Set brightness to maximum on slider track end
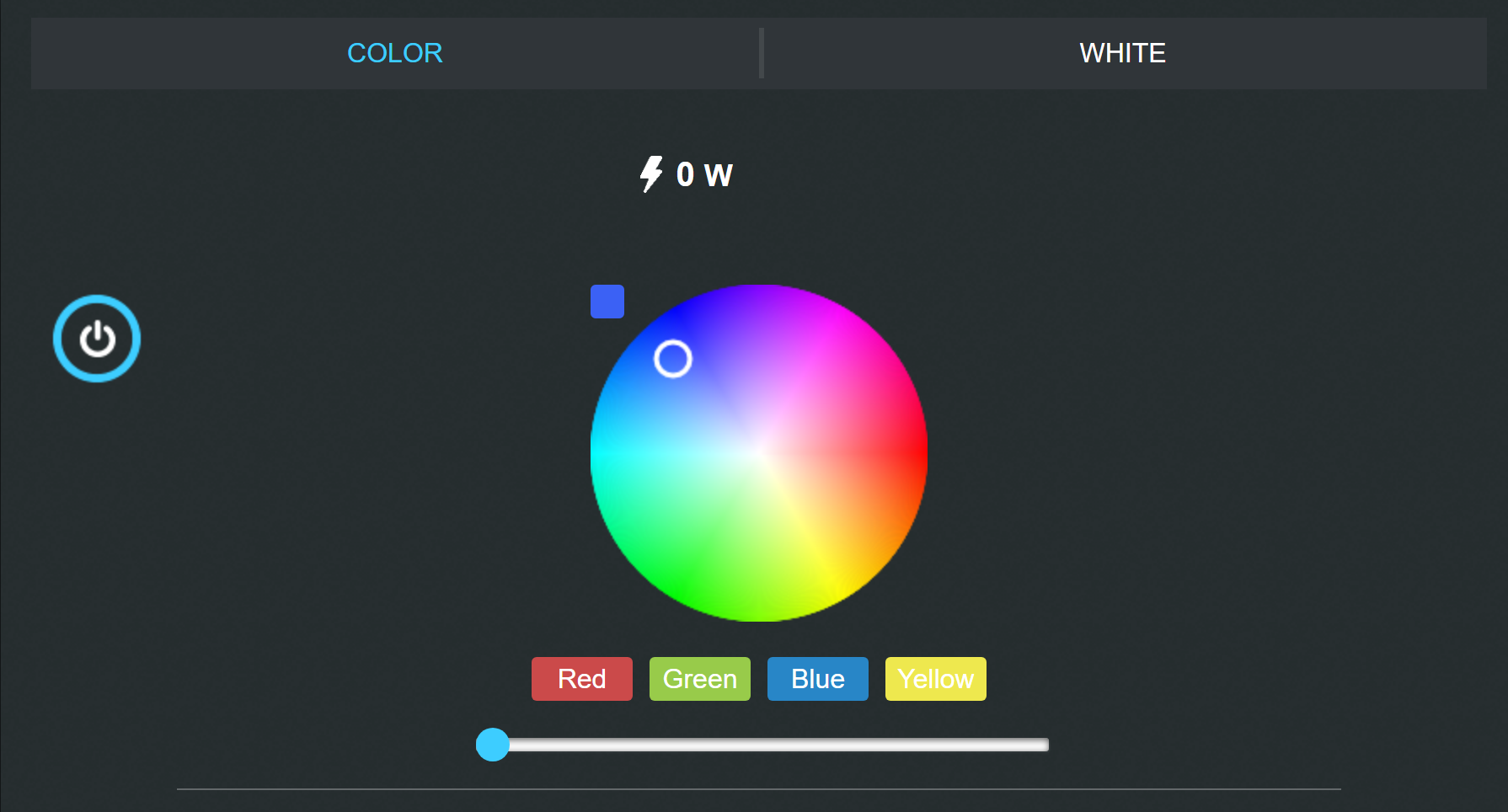1508x812 pixels. pyautogui.click(x=1045, y=745)
